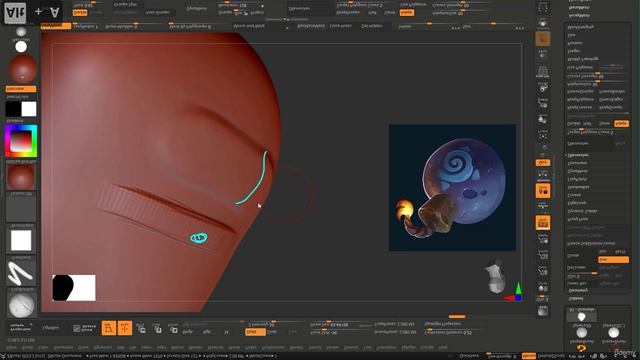
Task: Toggle the Rgb channel button
Action: tap(207, 332)
